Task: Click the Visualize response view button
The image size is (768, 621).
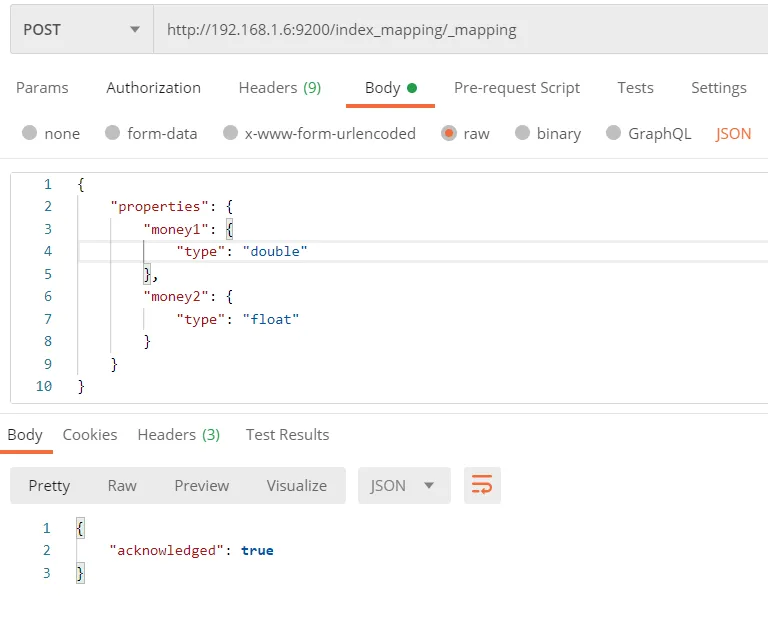Action: click(296, 485)
